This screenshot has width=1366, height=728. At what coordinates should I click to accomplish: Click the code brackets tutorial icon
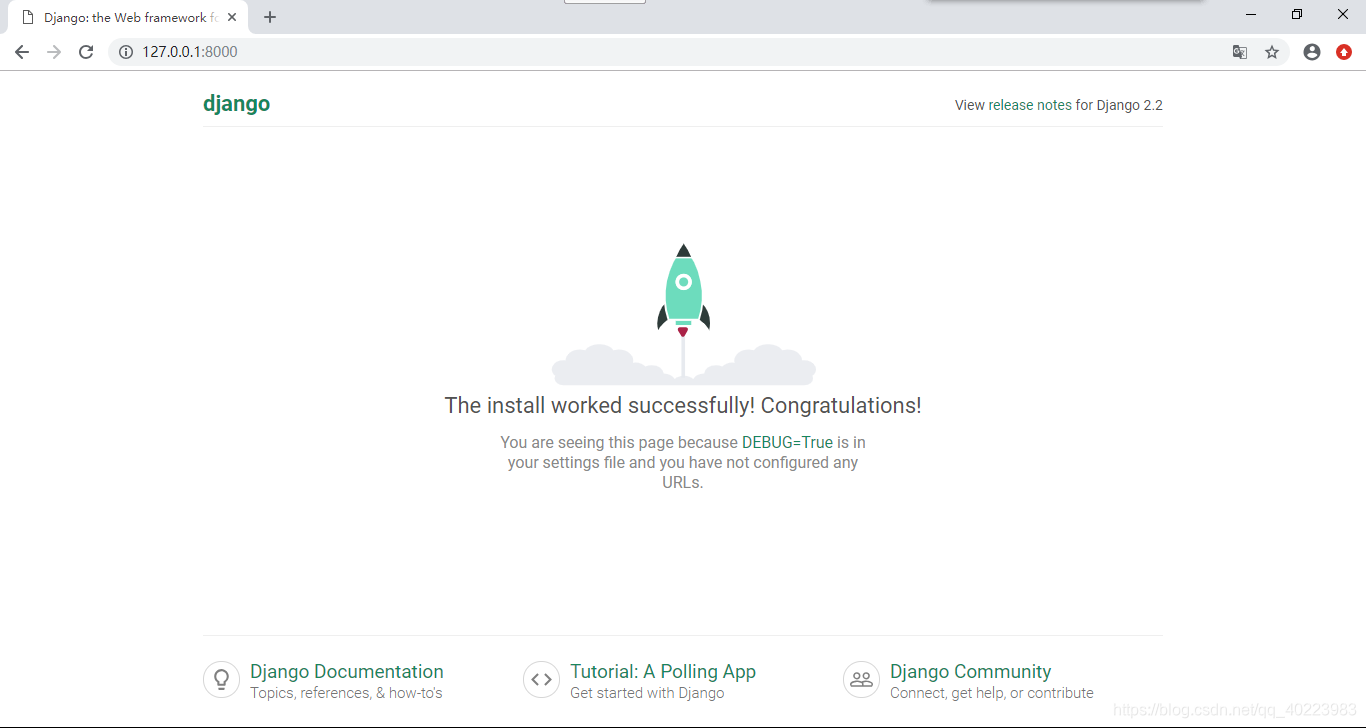541,679
